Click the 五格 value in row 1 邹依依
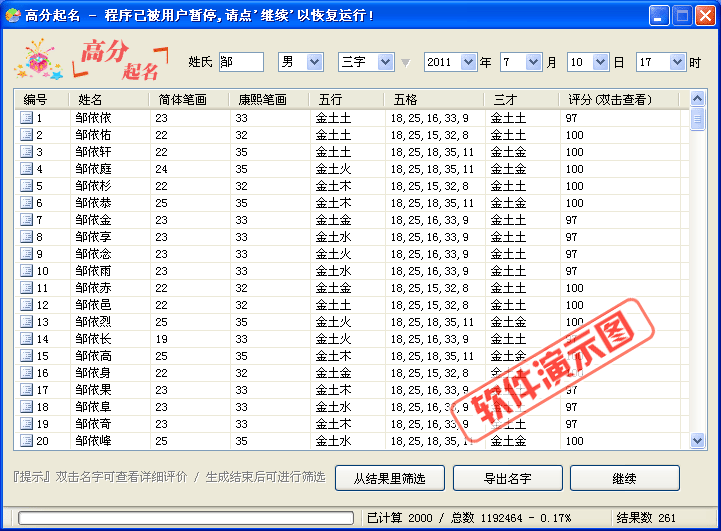721x531 pixels. (x=430, y=118)
